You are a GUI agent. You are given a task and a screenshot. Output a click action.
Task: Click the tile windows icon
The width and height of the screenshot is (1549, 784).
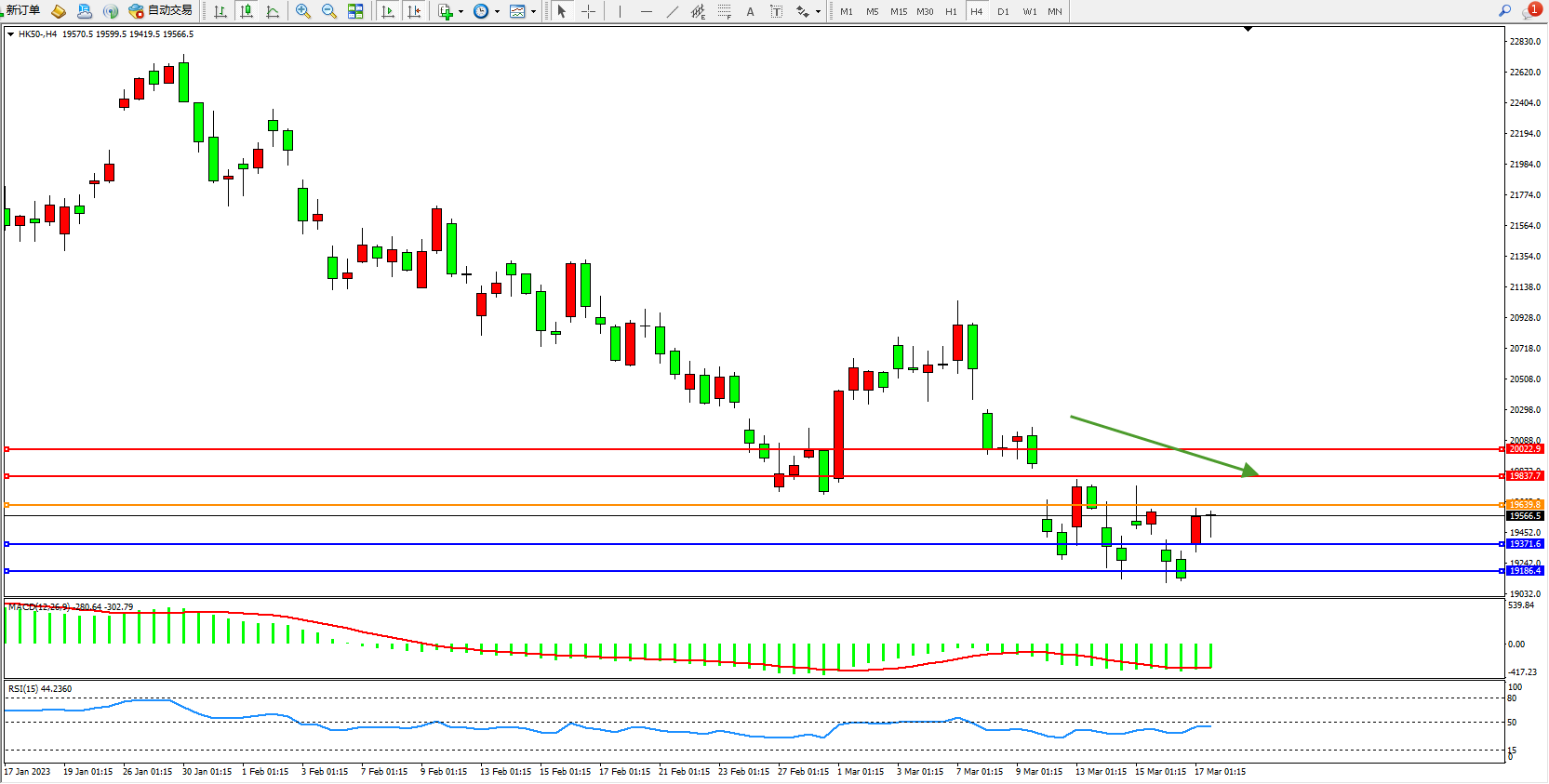pyautogui.click(x=355, y=11)
